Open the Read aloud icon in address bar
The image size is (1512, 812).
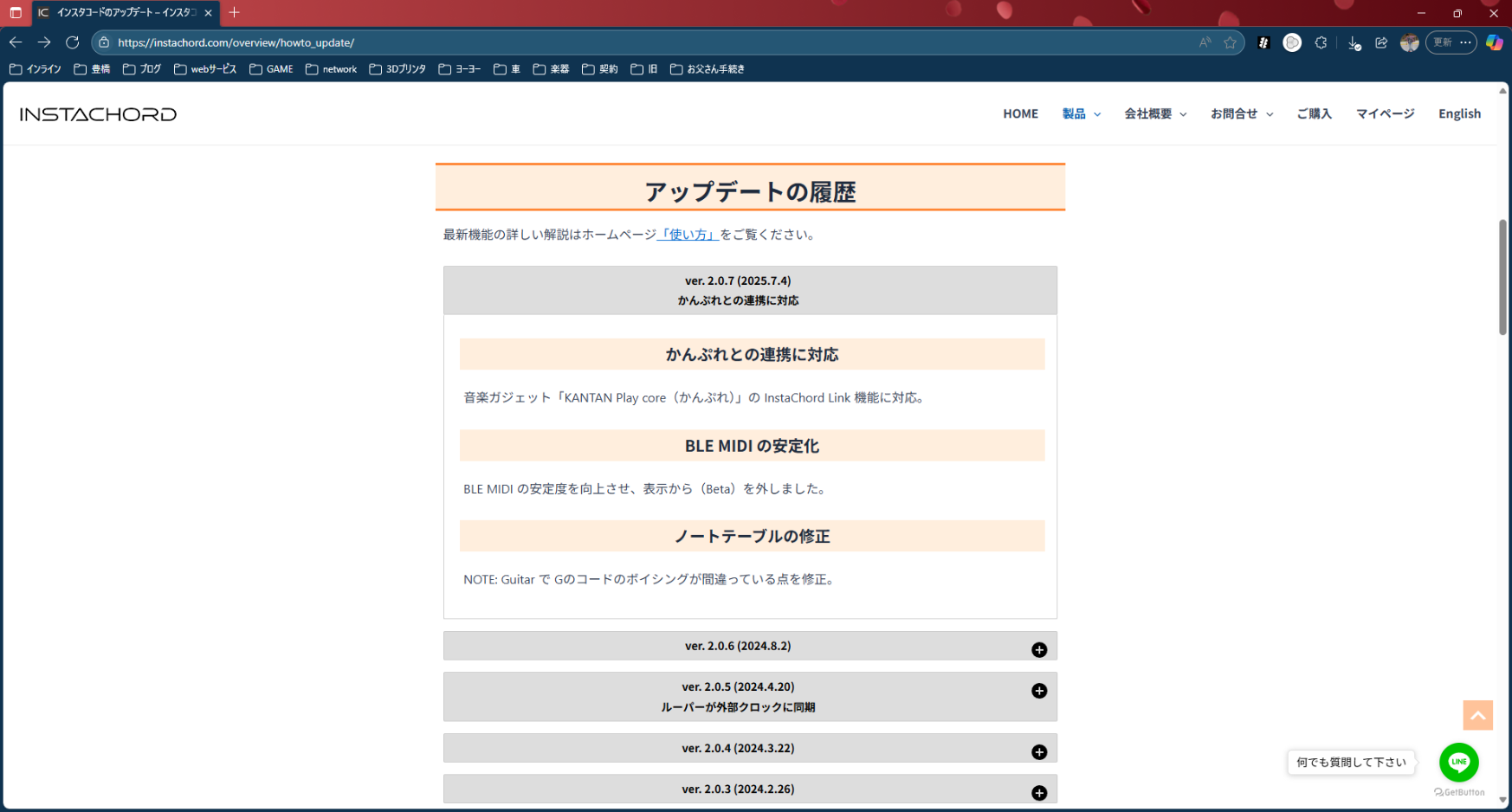(x=1205, y=42)
